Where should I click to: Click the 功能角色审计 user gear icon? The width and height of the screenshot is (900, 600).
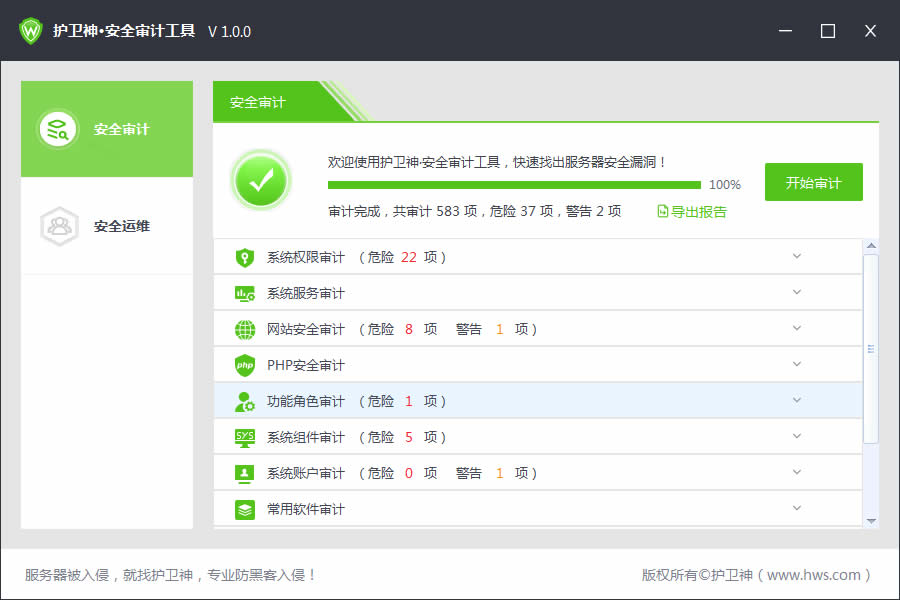tap(245, 401)
